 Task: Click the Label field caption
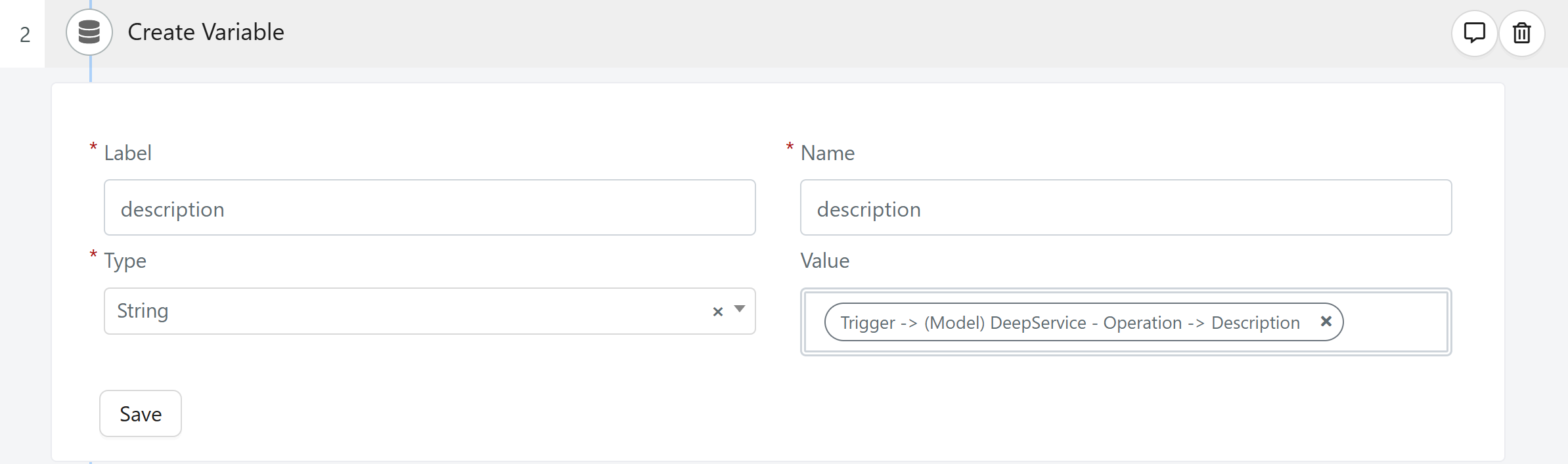(x=127, y=153)
